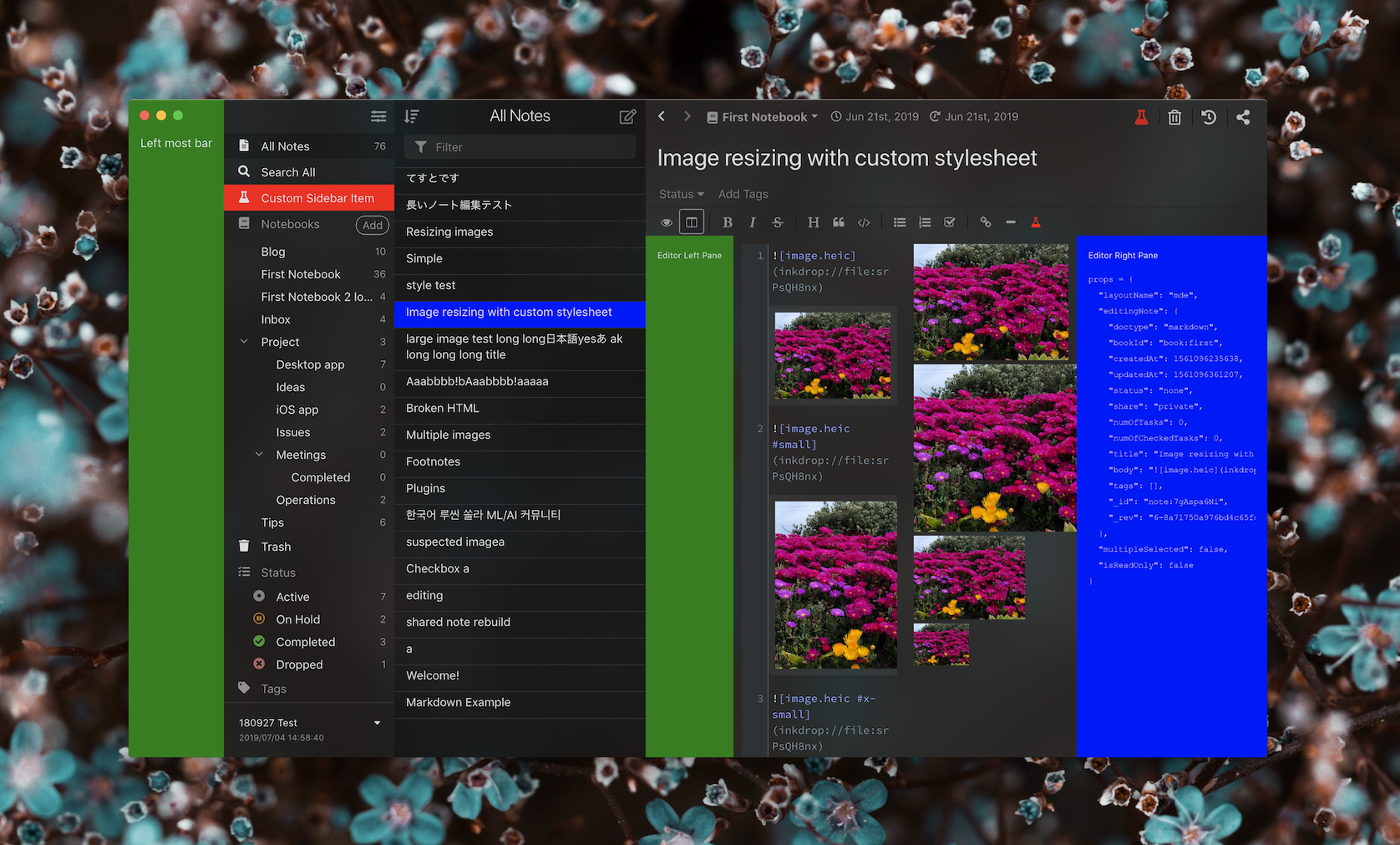Insert a link from toolbar
The width and height of the screenshot is (1400, 845).
[x=986, y=222]
